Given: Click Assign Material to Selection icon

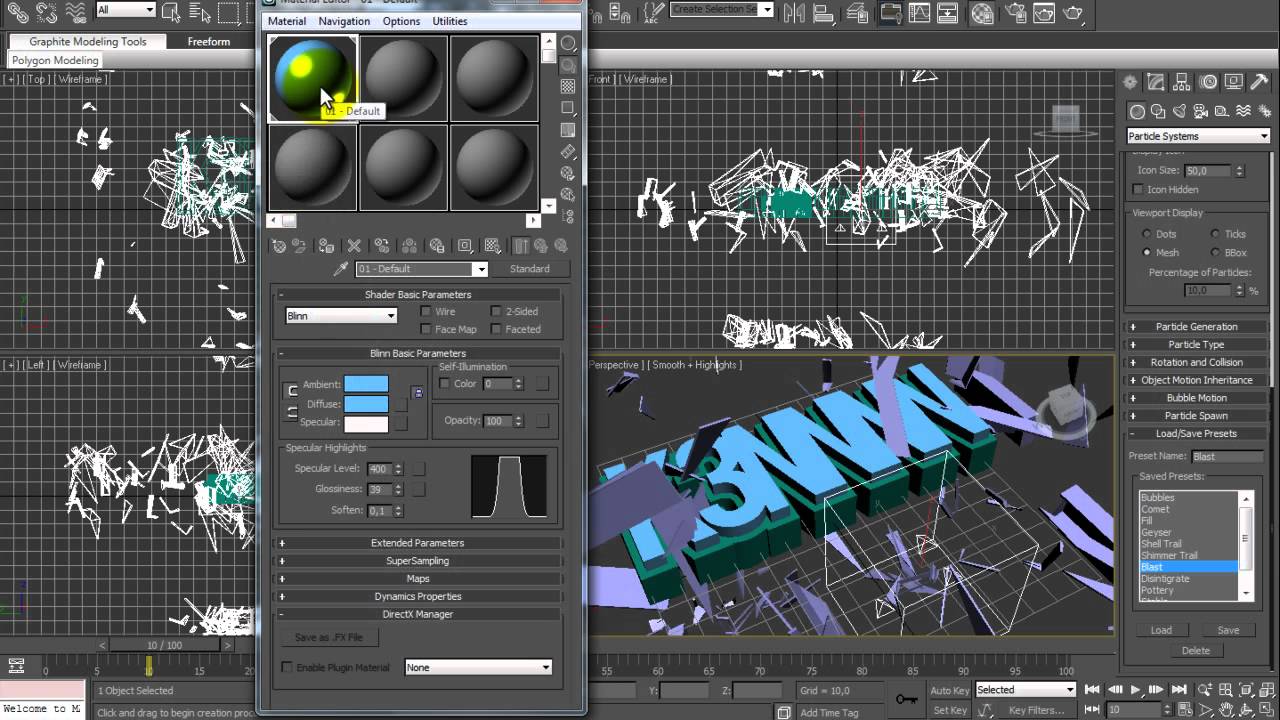Looking at the screenshot, I should click(x=327, y=246).
